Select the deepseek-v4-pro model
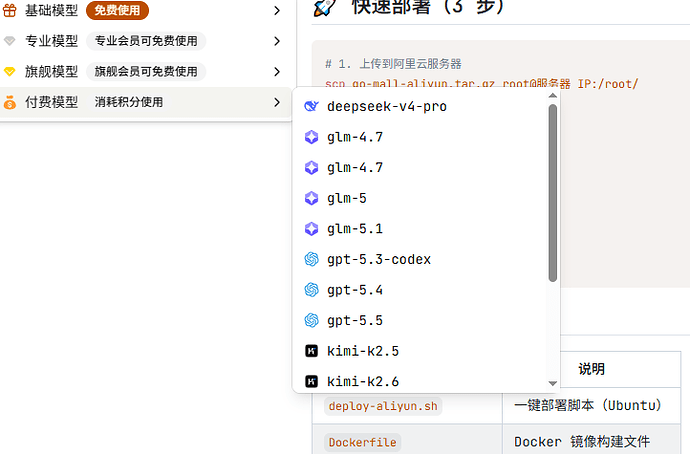690x454 pixels. (420, 106)
